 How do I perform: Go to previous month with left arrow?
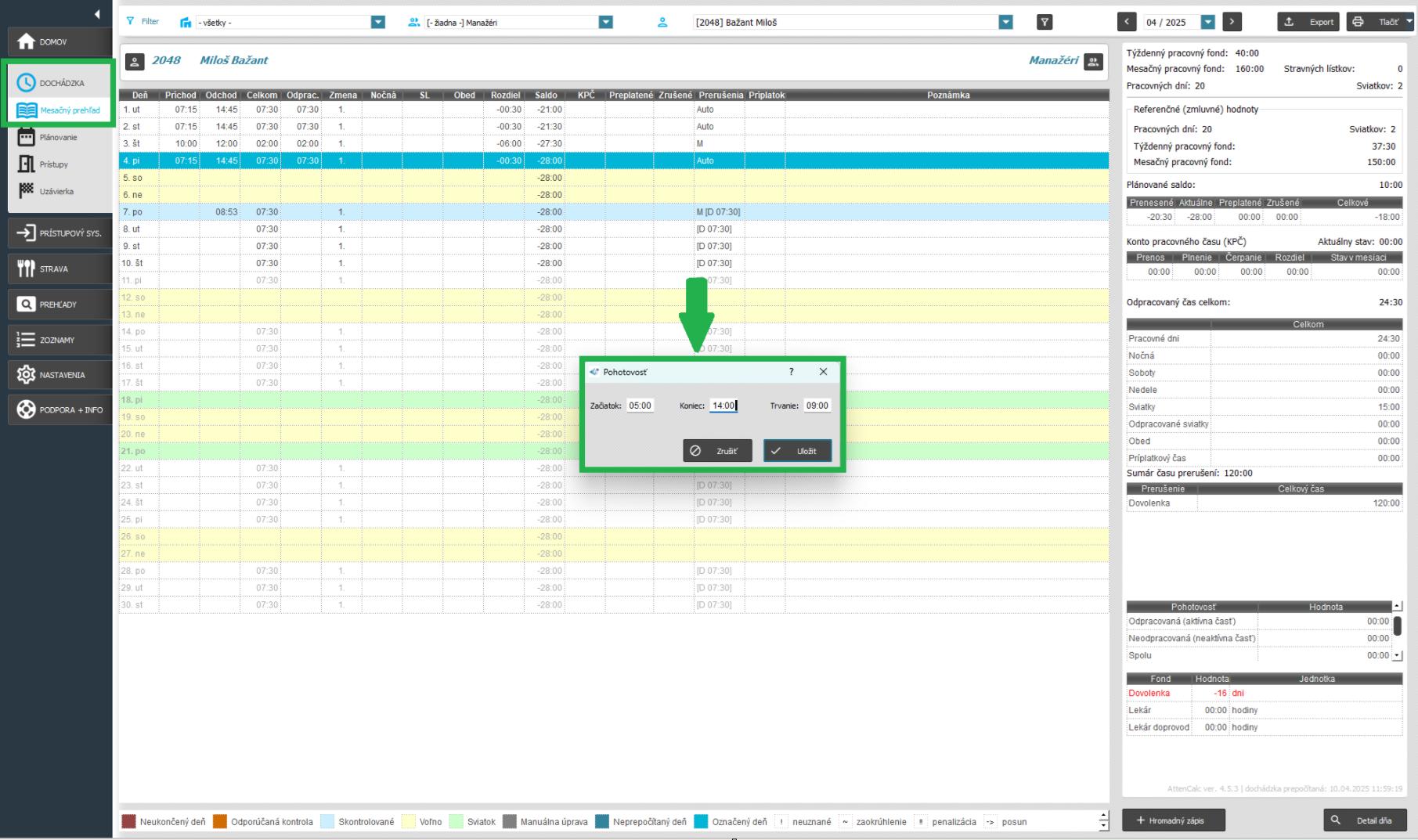click(1126, 22)
